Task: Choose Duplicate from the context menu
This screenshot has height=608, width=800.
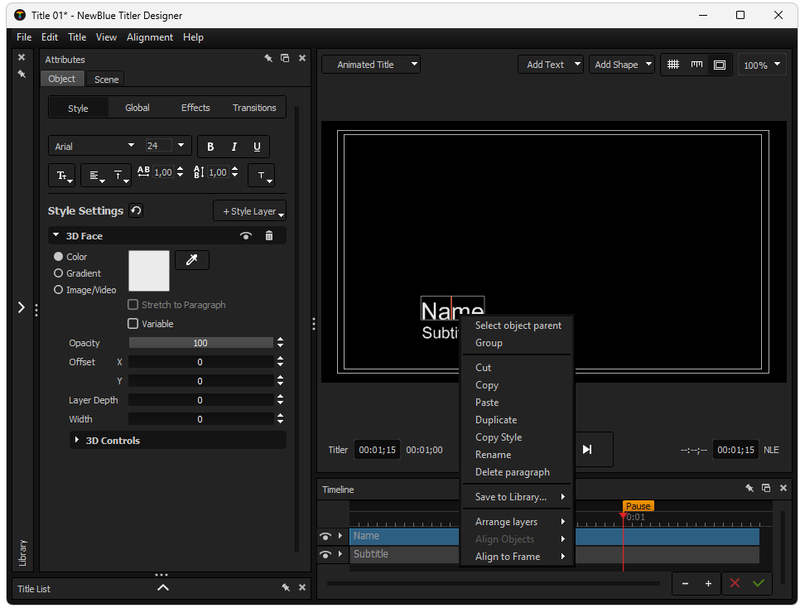Action: [496, 420]
